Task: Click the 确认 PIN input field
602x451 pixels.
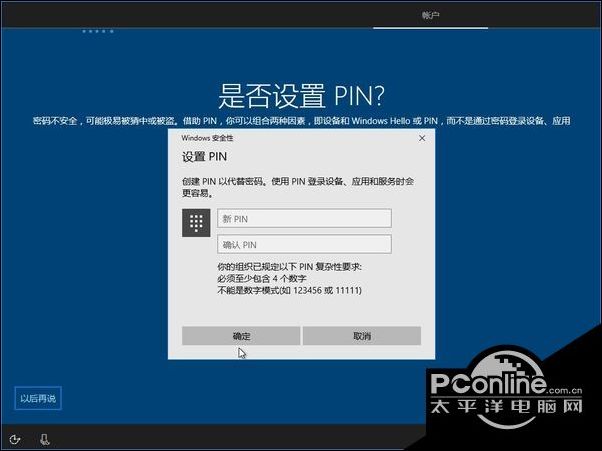Action: [x=304, y=244]
